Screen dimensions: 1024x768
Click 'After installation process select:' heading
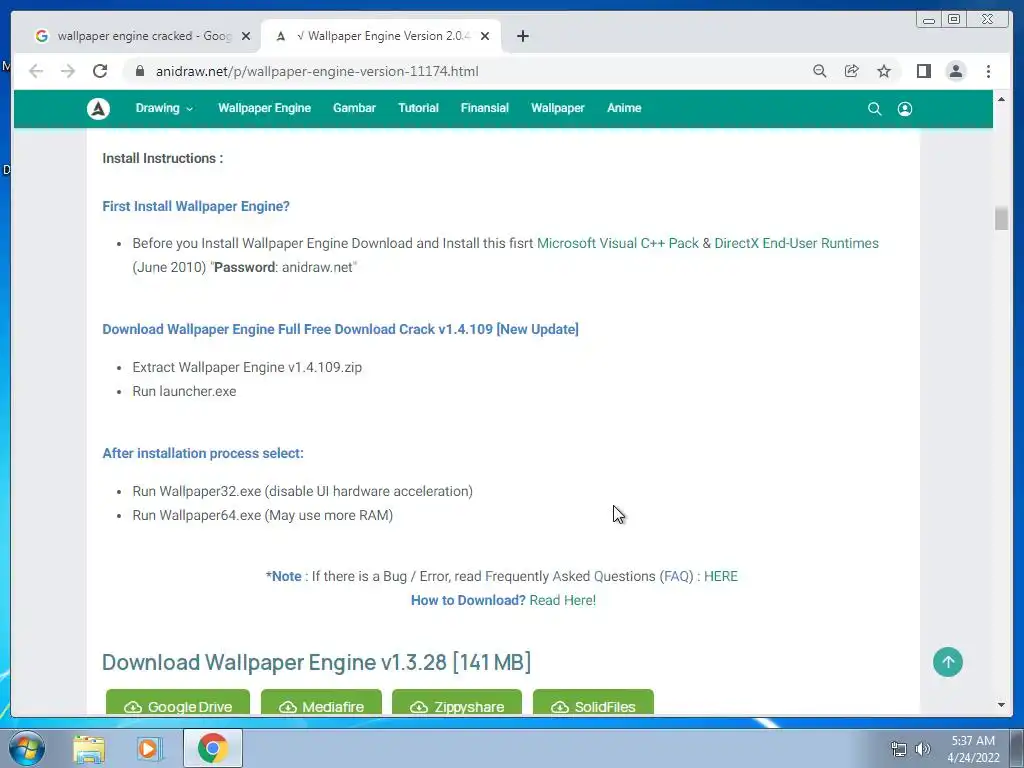pyautogui.click(x=203, y=453)
